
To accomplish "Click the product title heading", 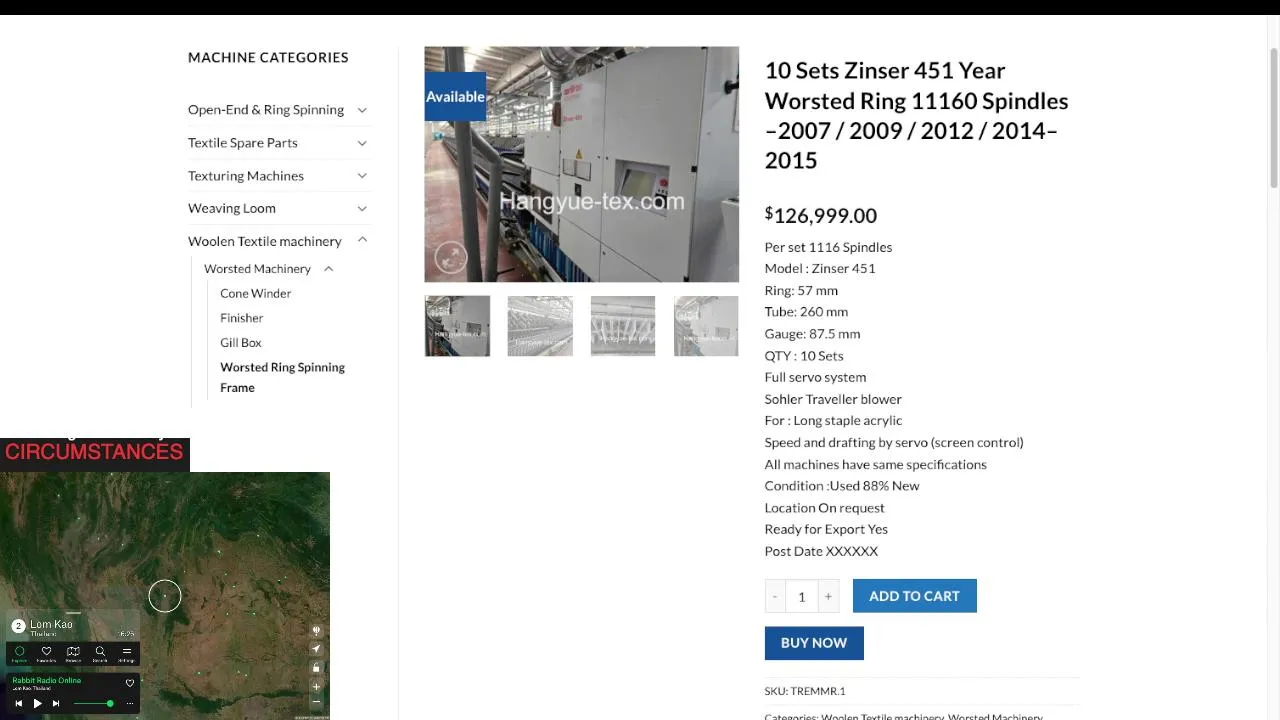I will pyautogui.click(x=917, y=115).
